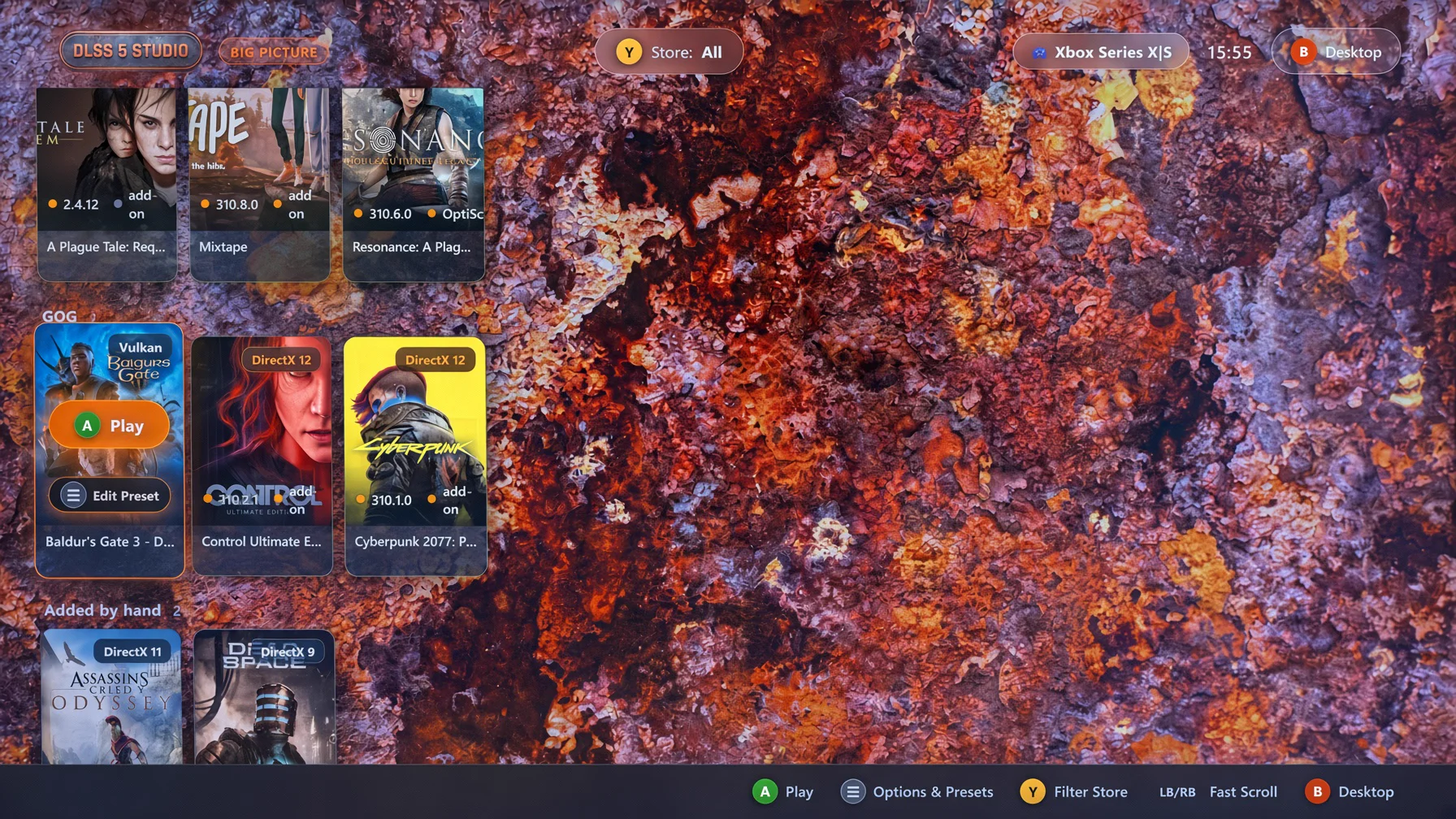Viewport: 1456px width, 819px height.
Task: Click the DirectX 12 badge on Control card
Action: (x=281, y=360)
